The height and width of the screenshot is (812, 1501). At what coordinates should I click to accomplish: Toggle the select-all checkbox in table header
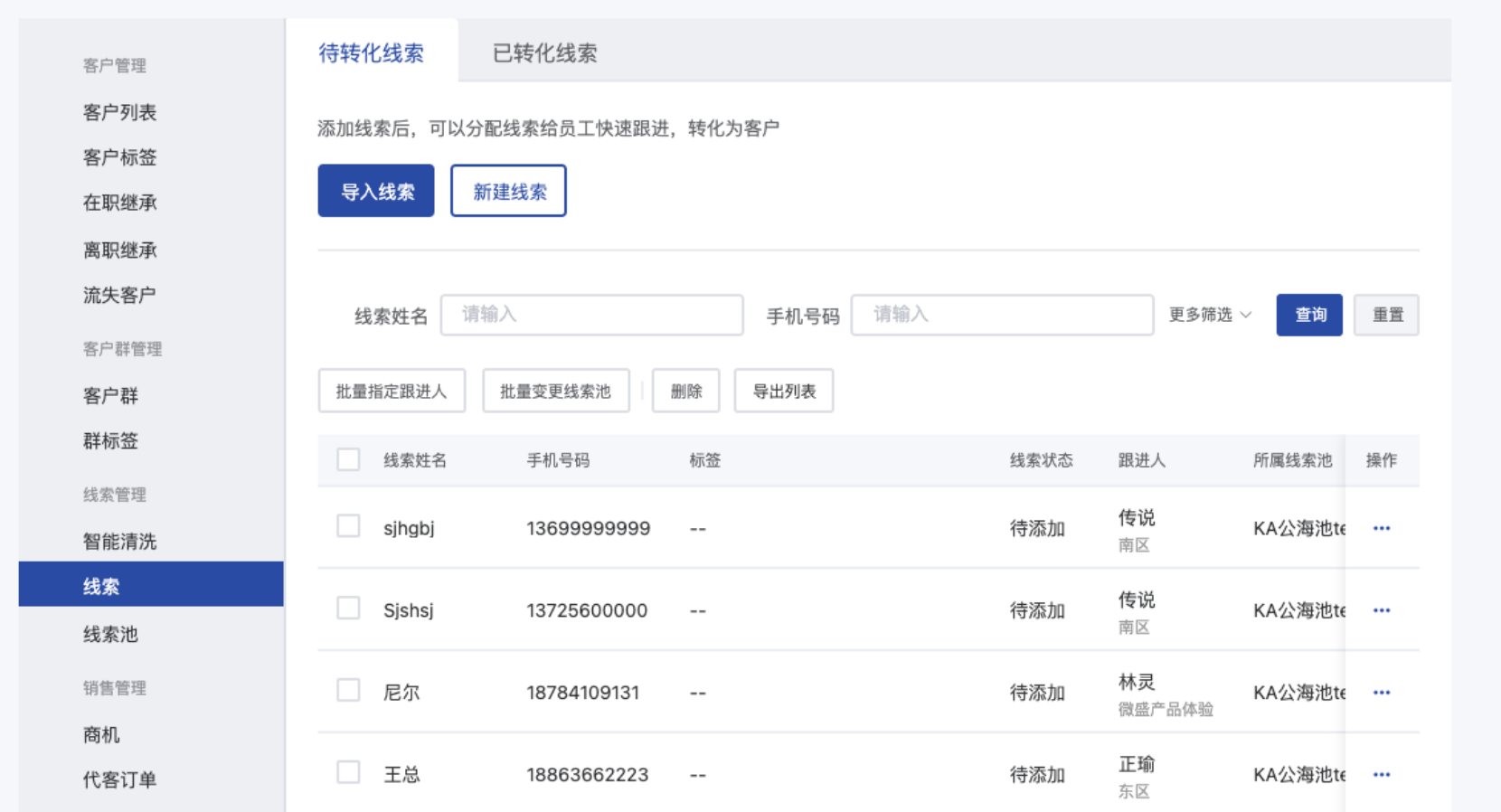click(348, 459)
